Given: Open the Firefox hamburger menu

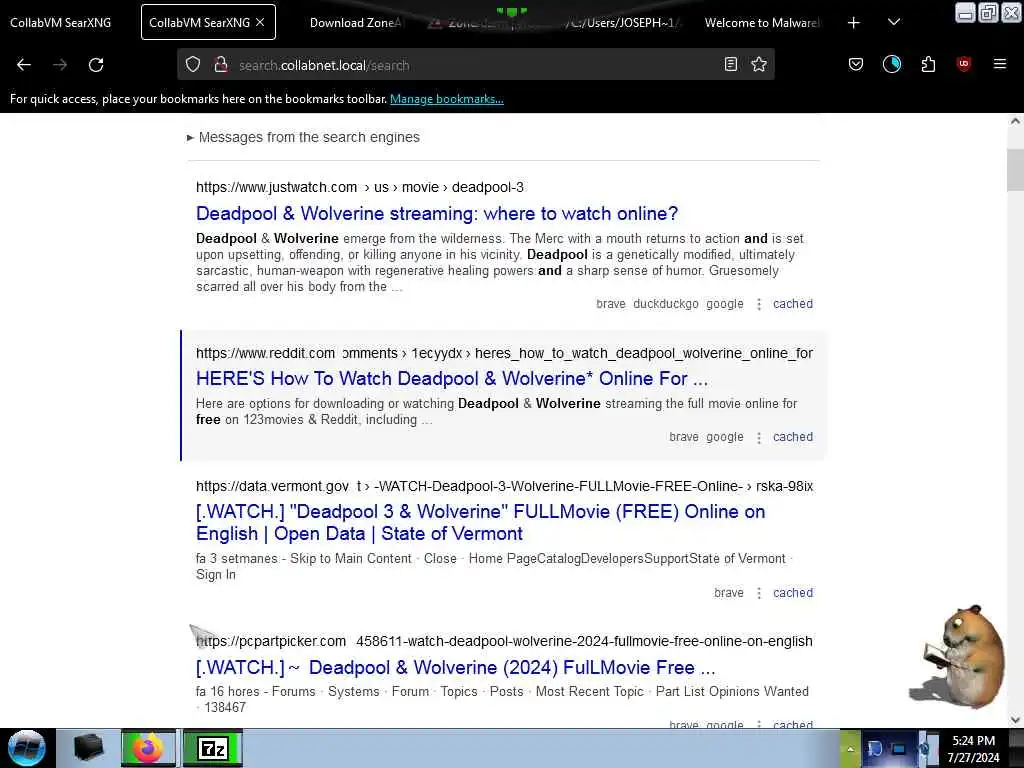Looking at the screenshot, I should (999, 64).
